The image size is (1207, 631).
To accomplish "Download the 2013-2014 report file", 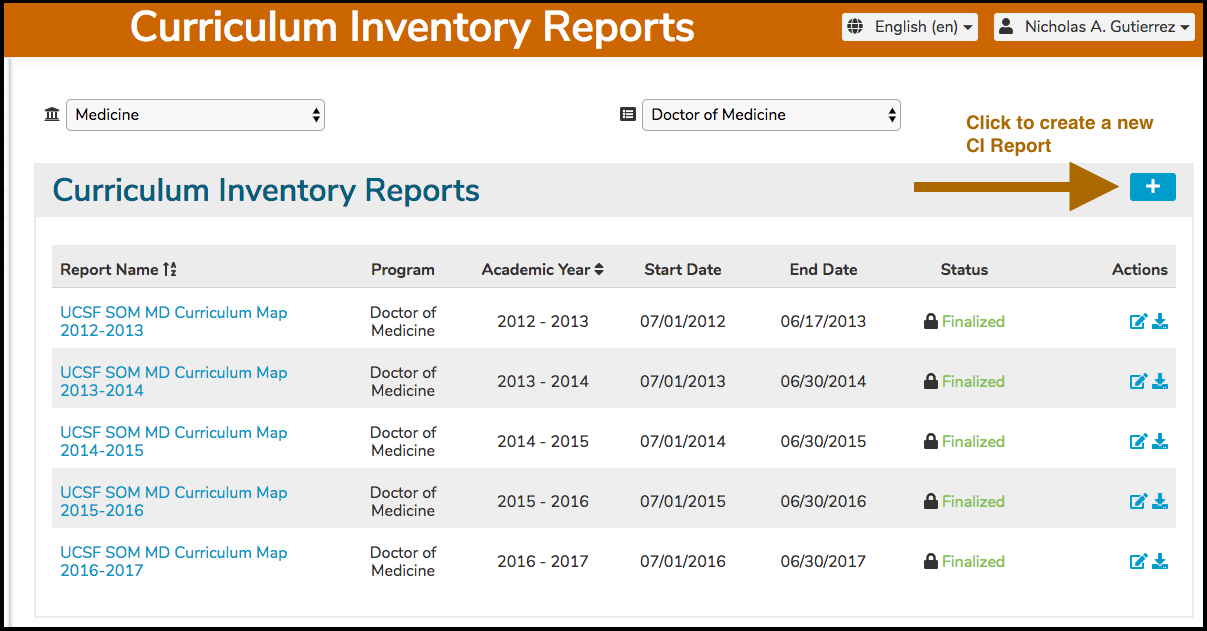I will tap(1160, 382).
